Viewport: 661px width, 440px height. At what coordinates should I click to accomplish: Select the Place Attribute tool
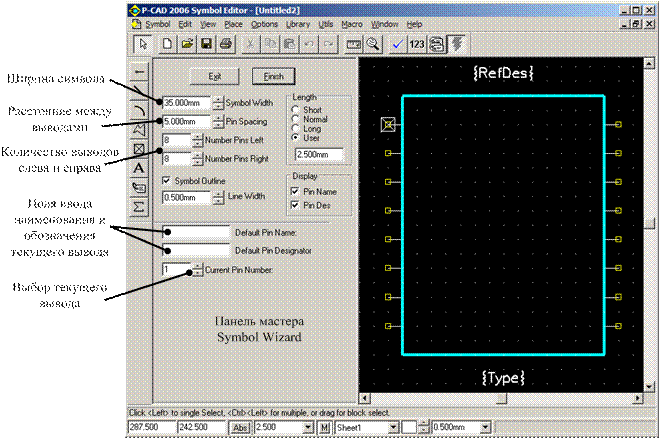pos(139,188)
